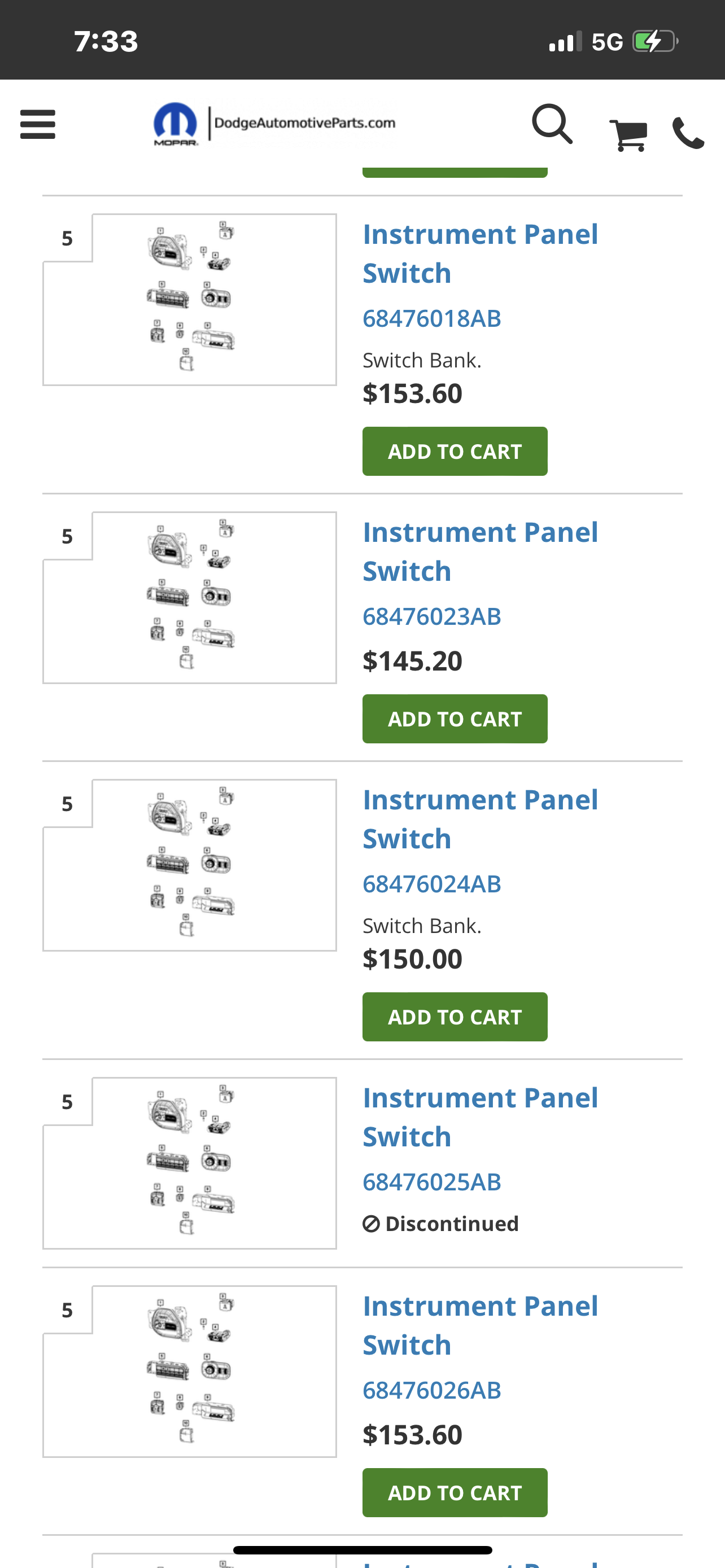Tap the Mopar logo
This screenshot has height=1568, width=725.
point(175,124)
